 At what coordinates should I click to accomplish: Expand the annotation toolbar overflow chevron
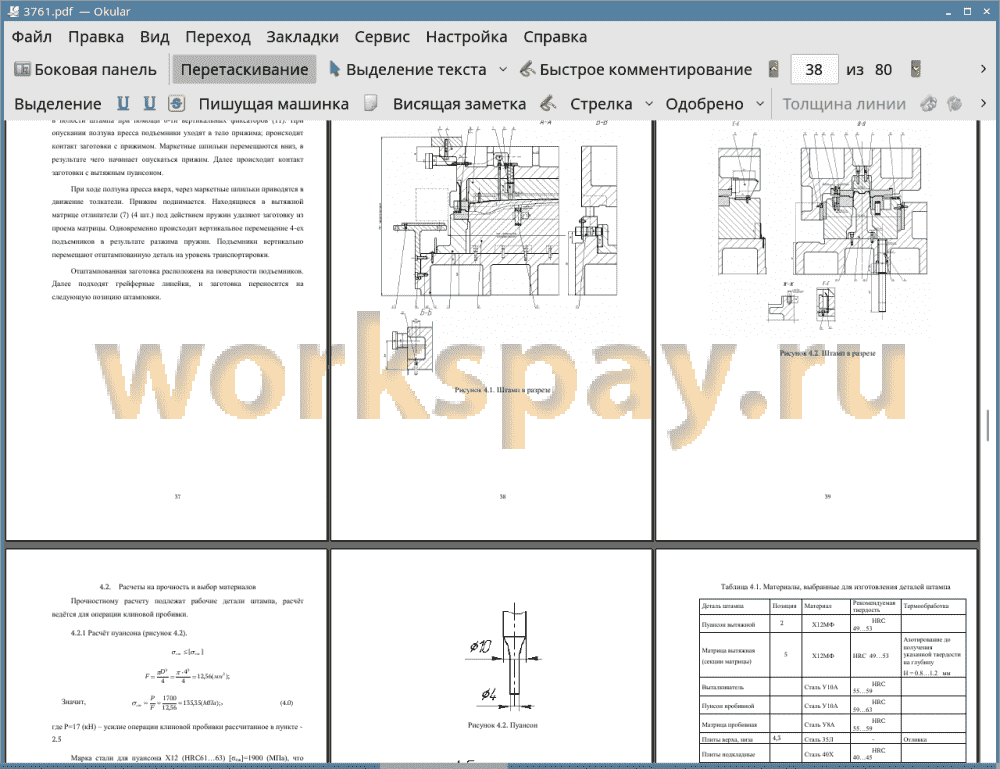tap(983, 103)
